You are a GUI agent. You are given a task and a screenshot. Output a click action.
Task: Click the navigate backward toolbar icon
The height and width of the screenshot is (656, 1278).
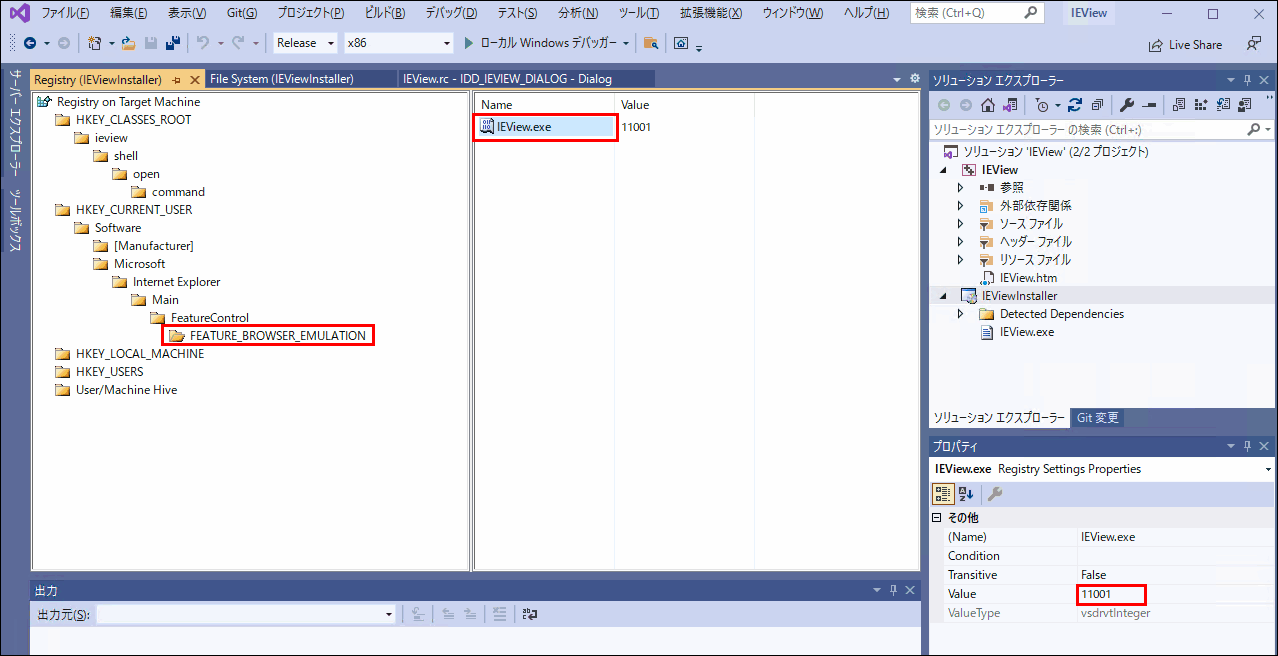[29, 43]
